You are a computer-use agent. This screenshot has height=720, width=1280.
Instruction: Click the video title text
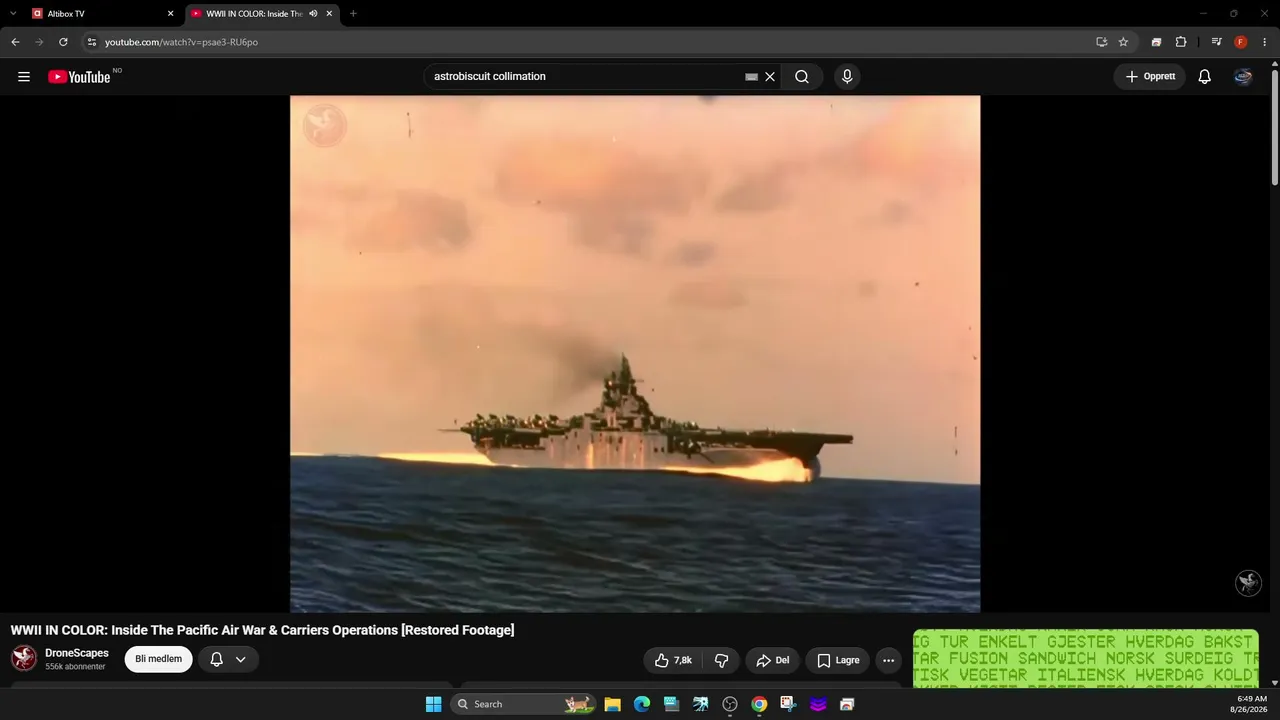click(x=262, y=630)
